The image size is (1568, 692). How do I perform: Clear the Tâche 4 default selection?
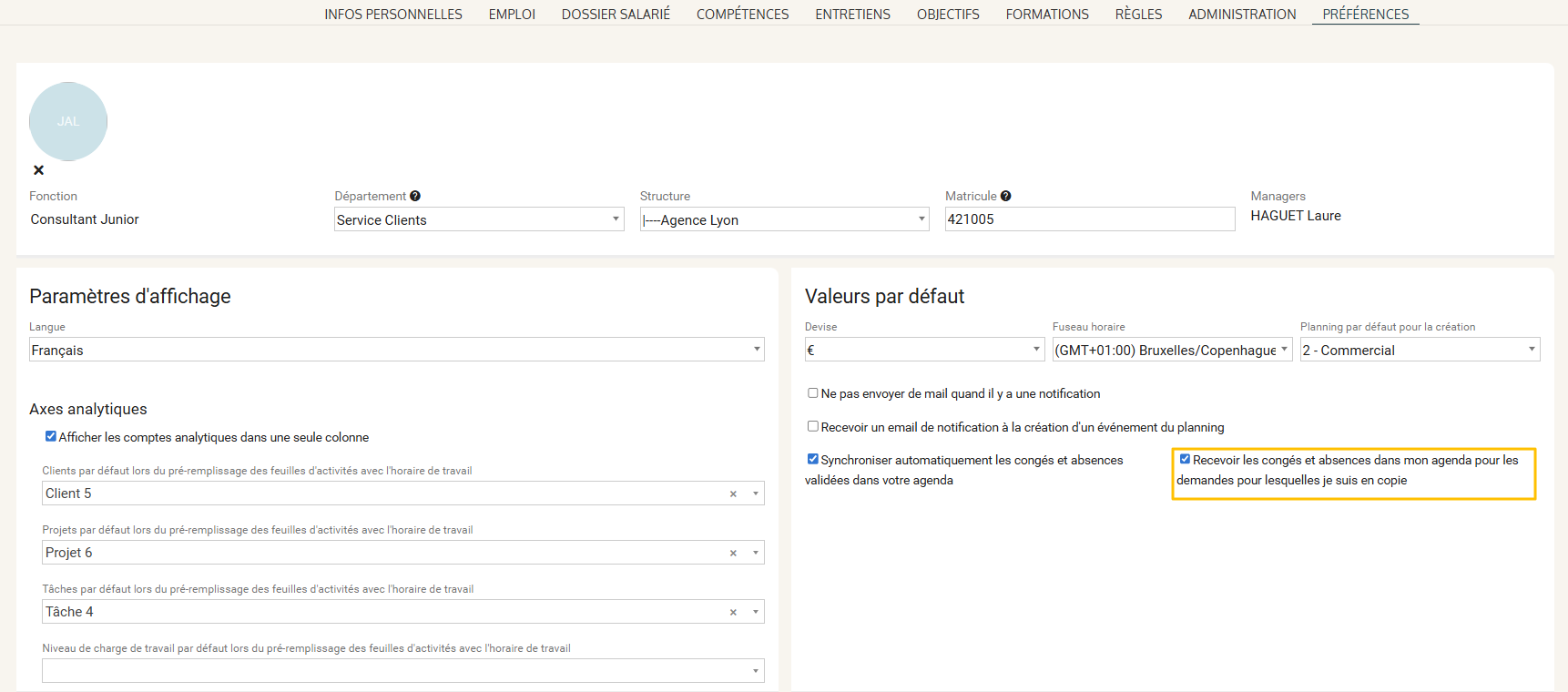733,612
